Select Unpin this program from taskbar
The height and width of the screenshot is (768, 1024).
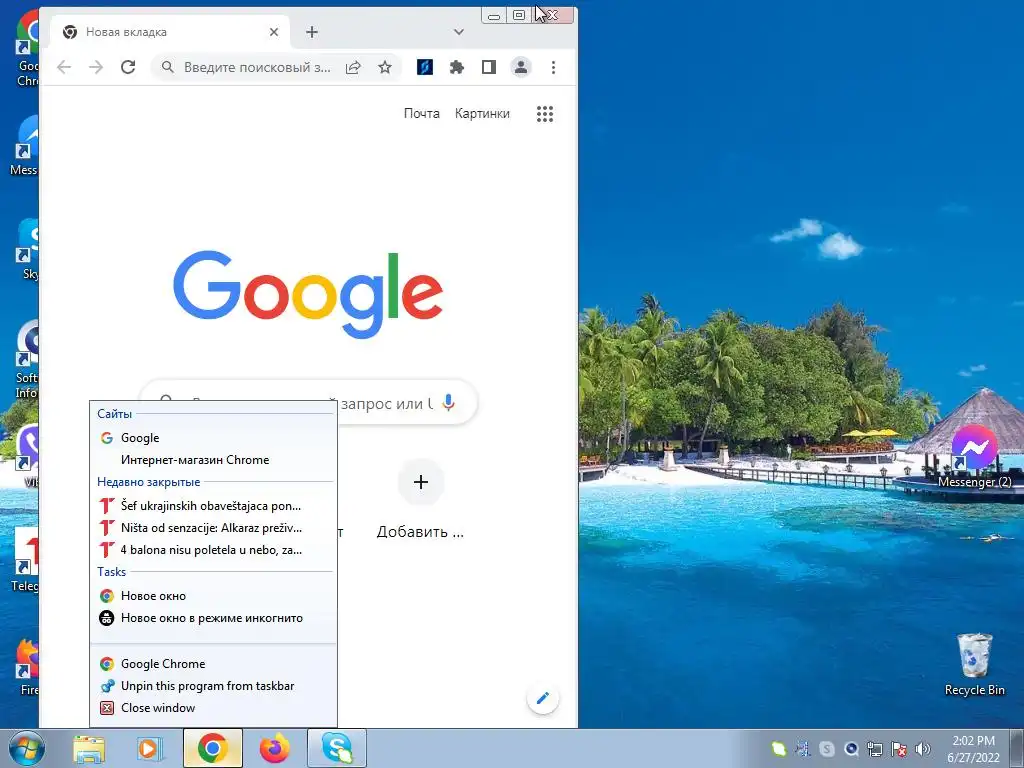214,686
